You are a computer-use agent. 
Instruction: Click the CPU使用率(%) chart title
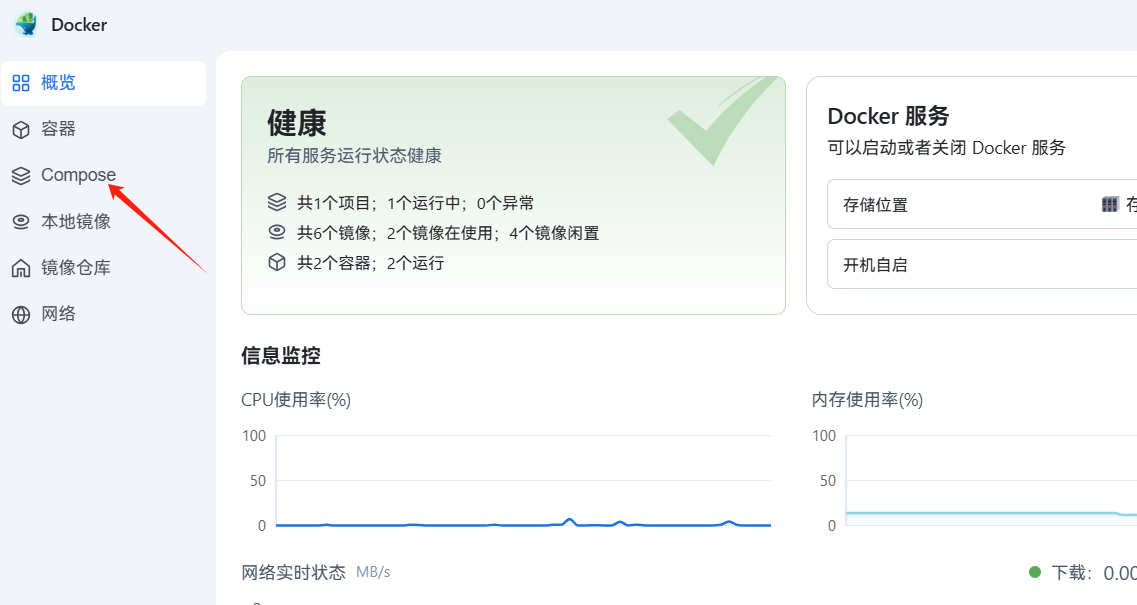[296, 400]
